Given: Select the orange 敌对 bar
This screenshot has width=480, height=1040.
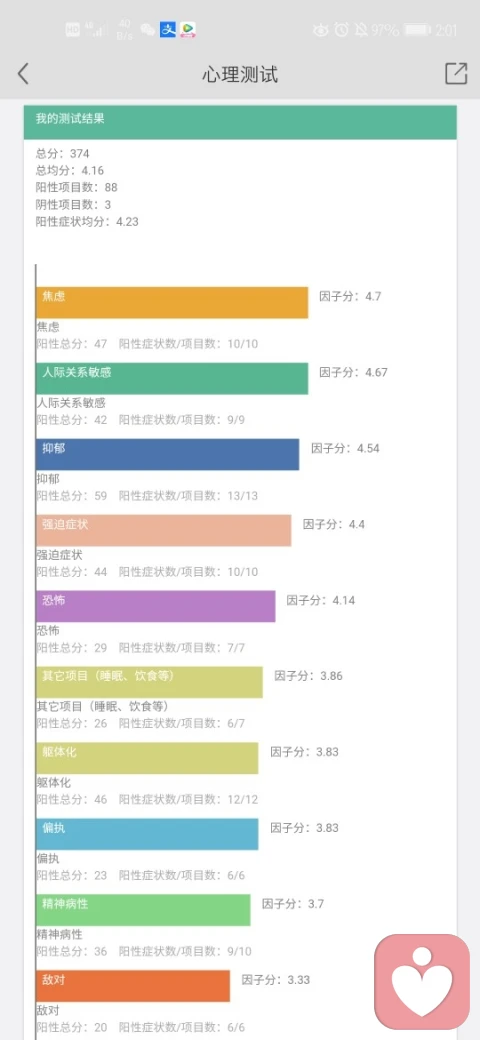Looking at the screenshot, I should coord(133,986).
